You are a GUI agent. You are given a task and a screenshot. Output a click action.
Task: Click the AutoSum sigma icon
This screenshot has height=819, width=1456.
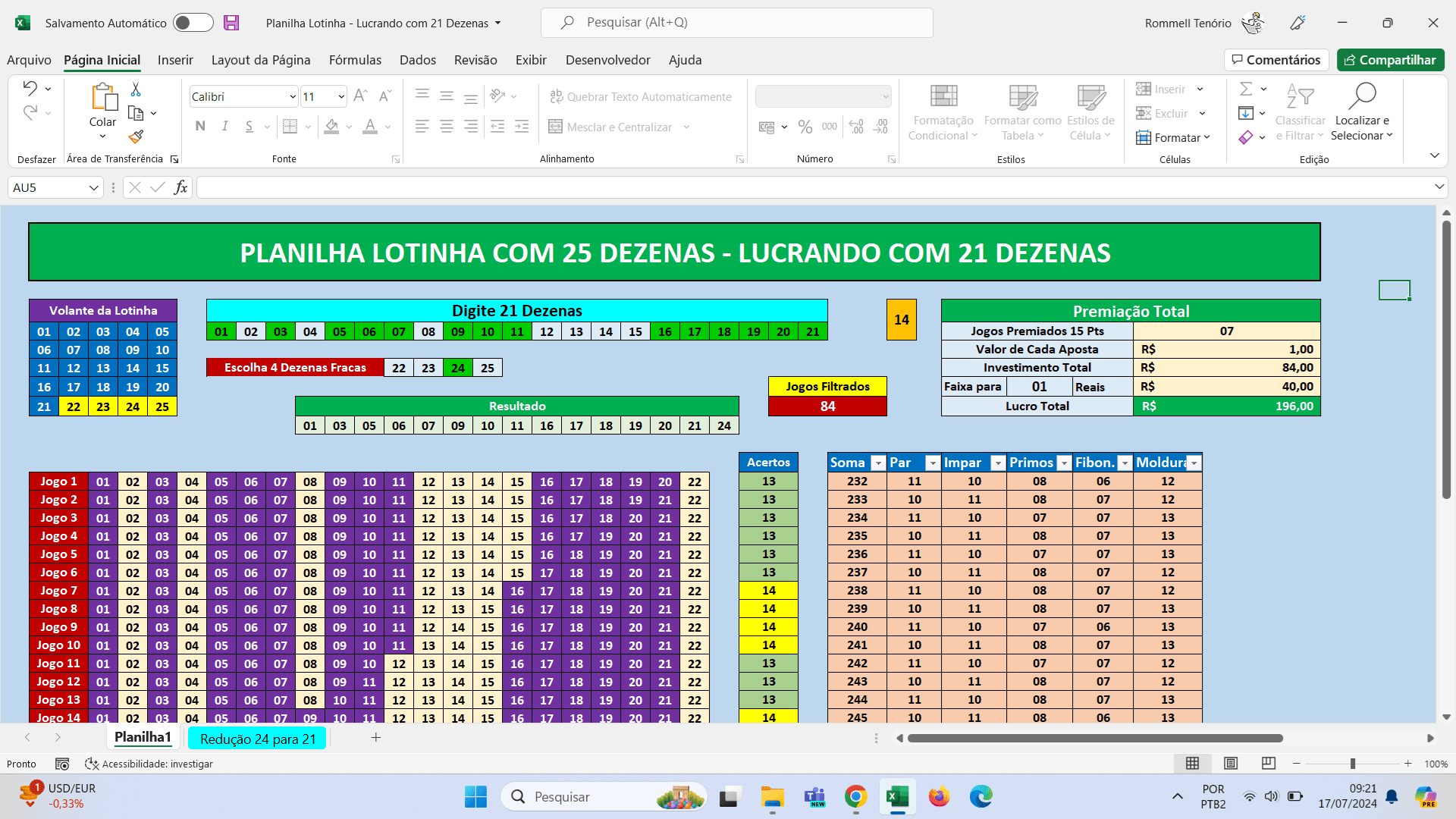tap(1245, 89)
